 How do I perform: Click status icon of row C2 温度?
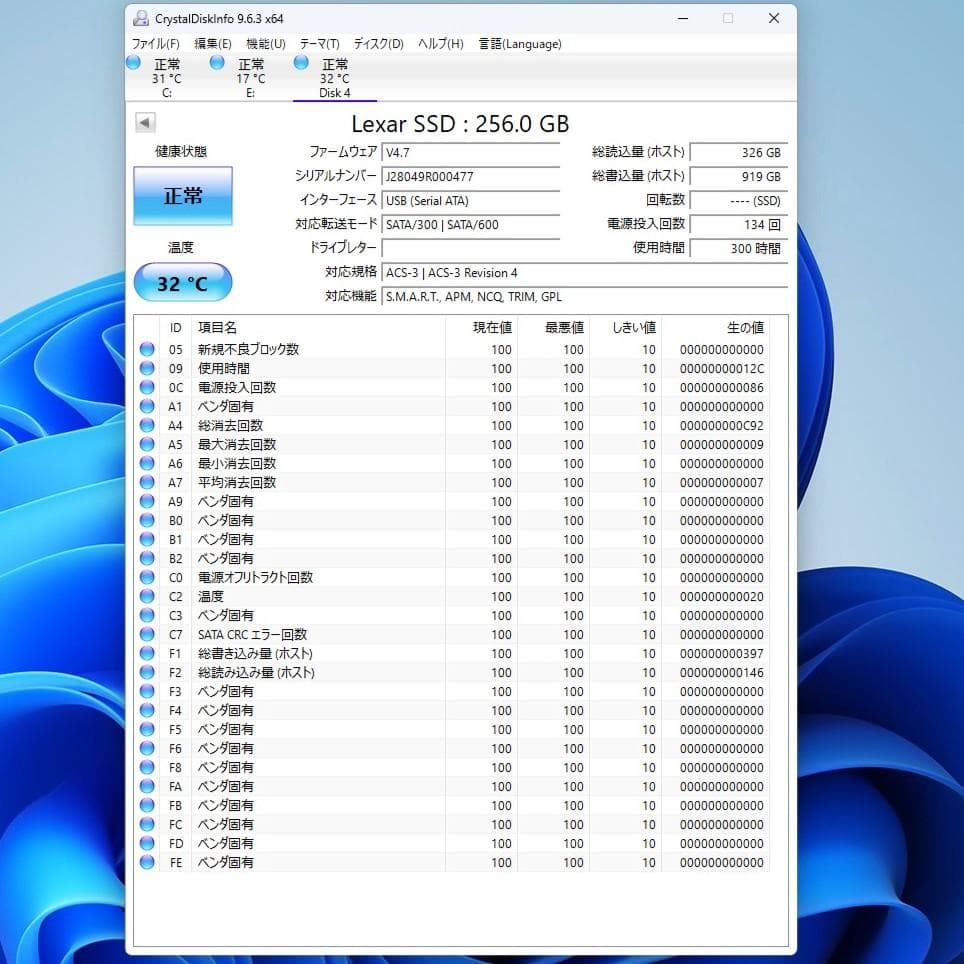click(147, 596)
